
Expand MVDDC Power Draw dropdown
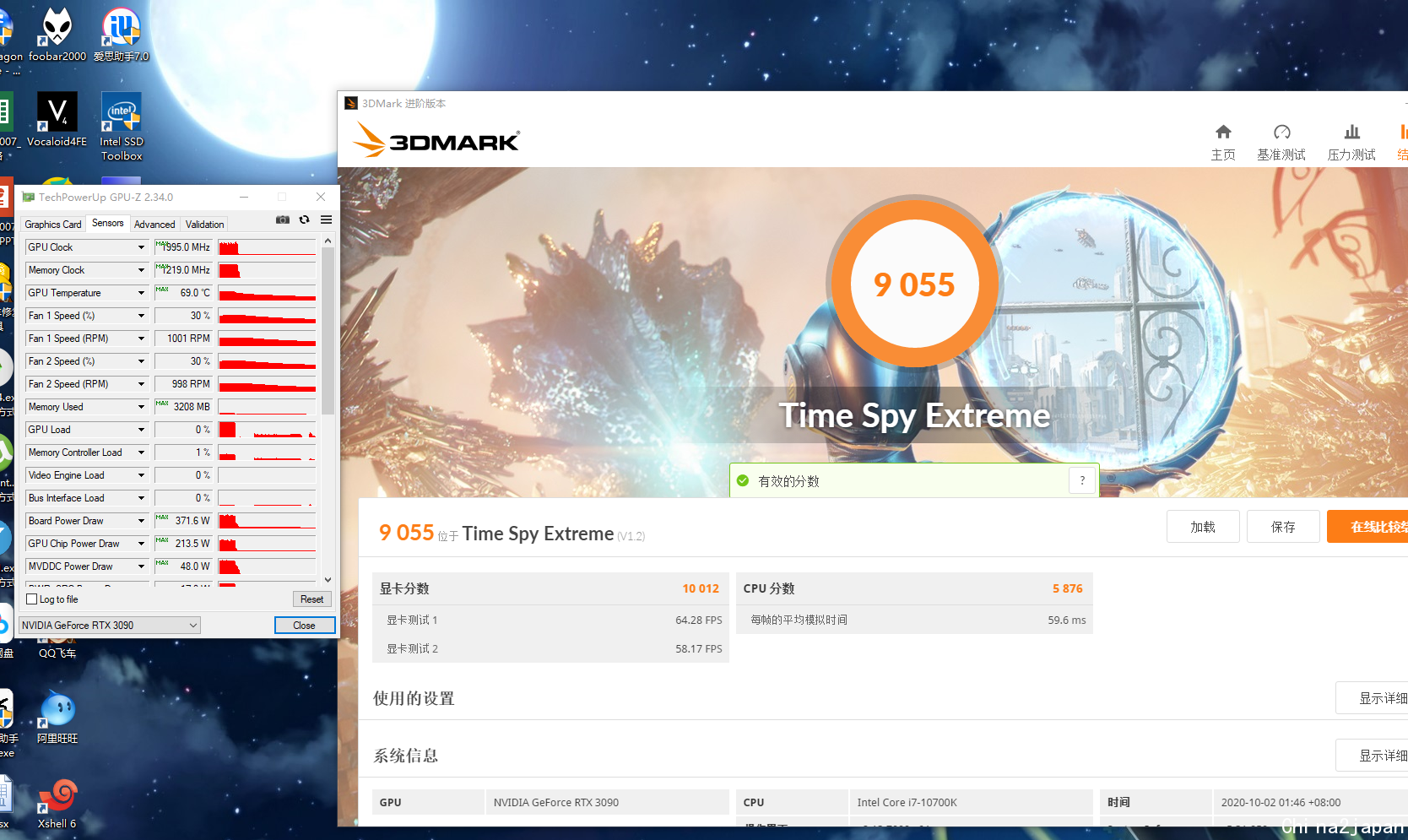pos(141,566)
